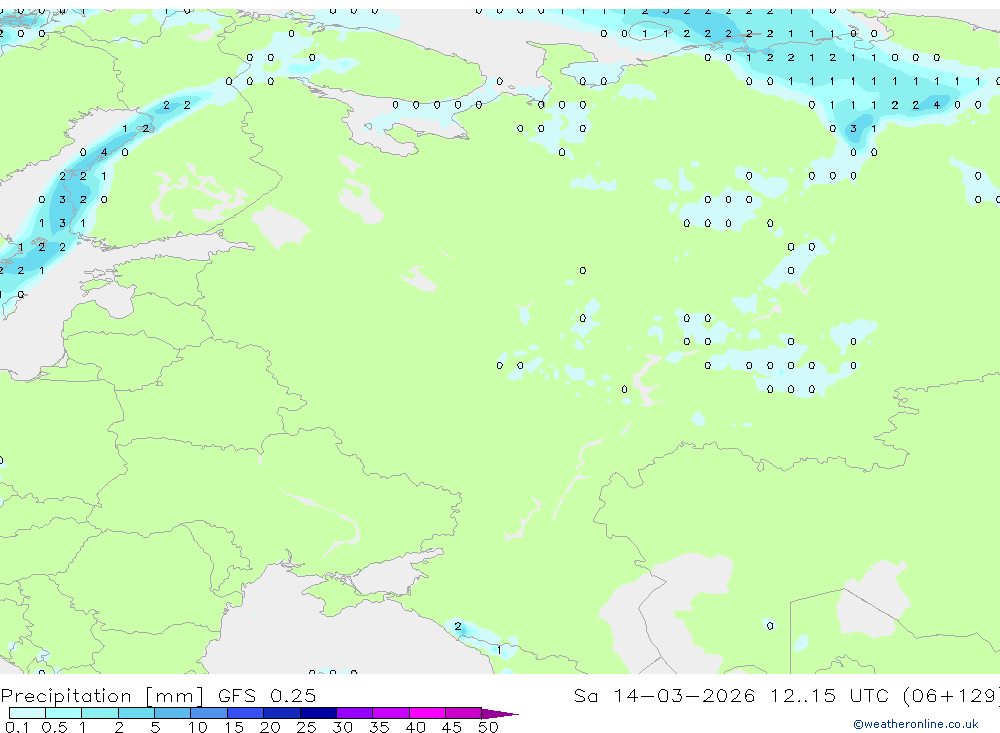Click the "15" legend scale label
This screenshot has height=733, width=1000.
click(234, 727)
